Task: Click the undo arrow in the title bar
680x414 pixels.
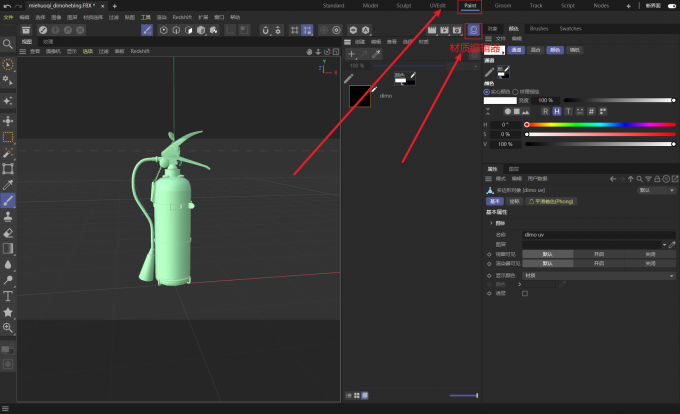Action: tap(7, 6)
